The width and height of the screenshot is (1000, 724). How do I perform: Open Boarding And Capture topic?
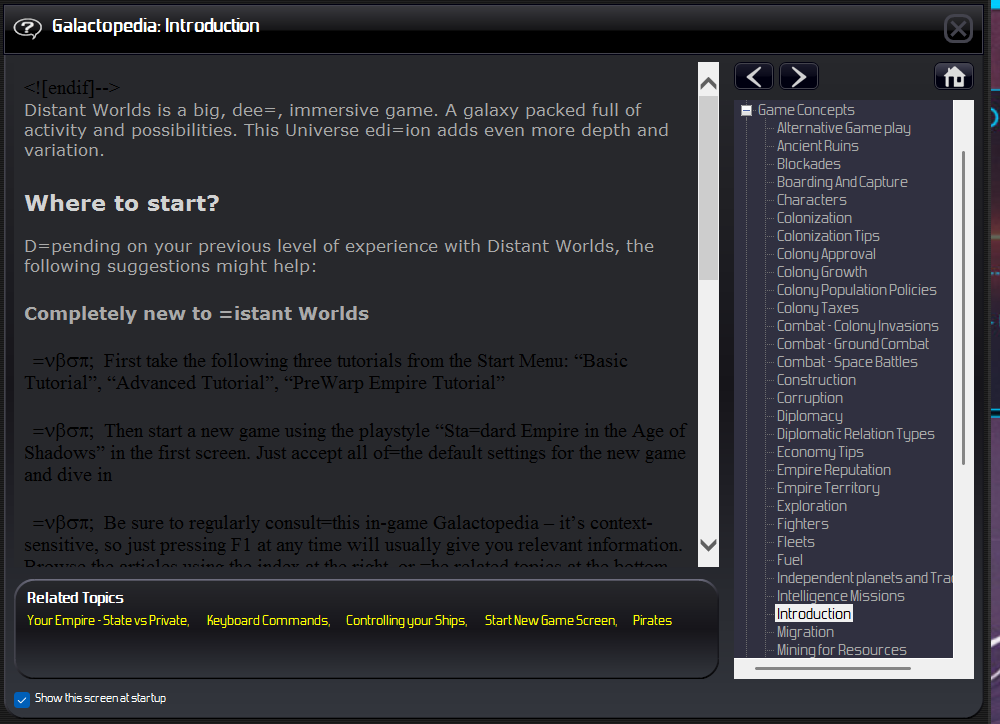point(842,182)
